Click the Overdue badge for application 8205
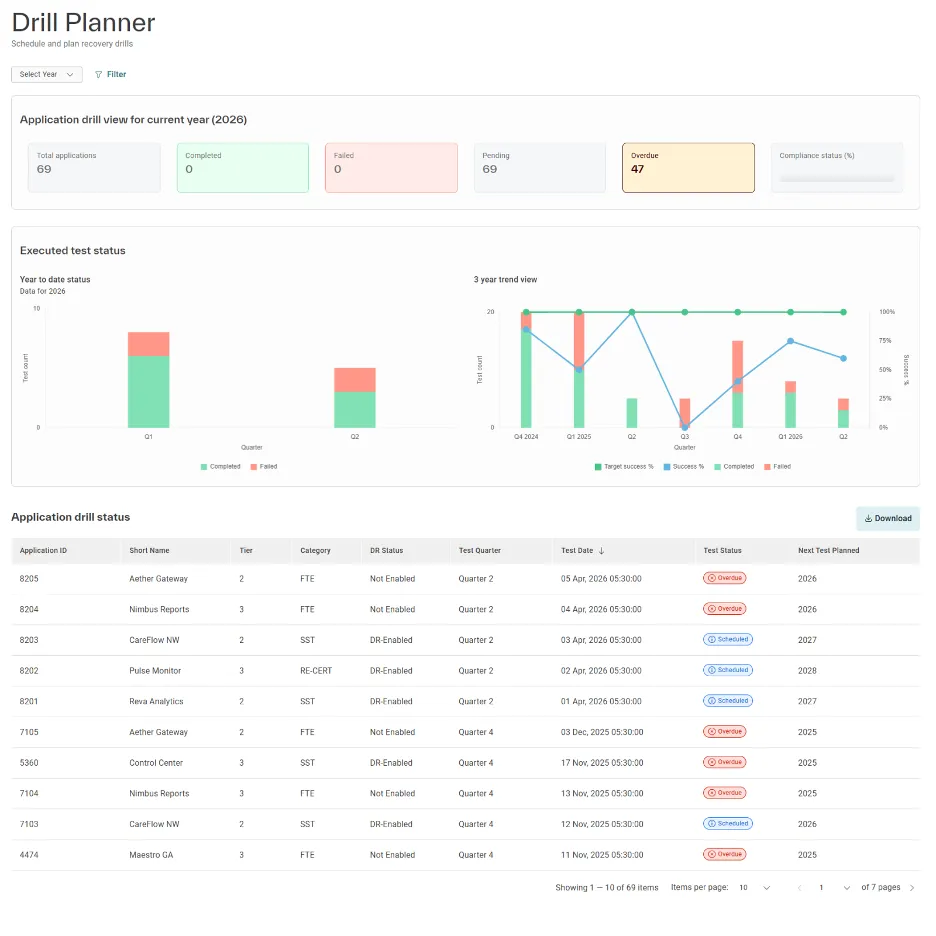 [725, 578]
